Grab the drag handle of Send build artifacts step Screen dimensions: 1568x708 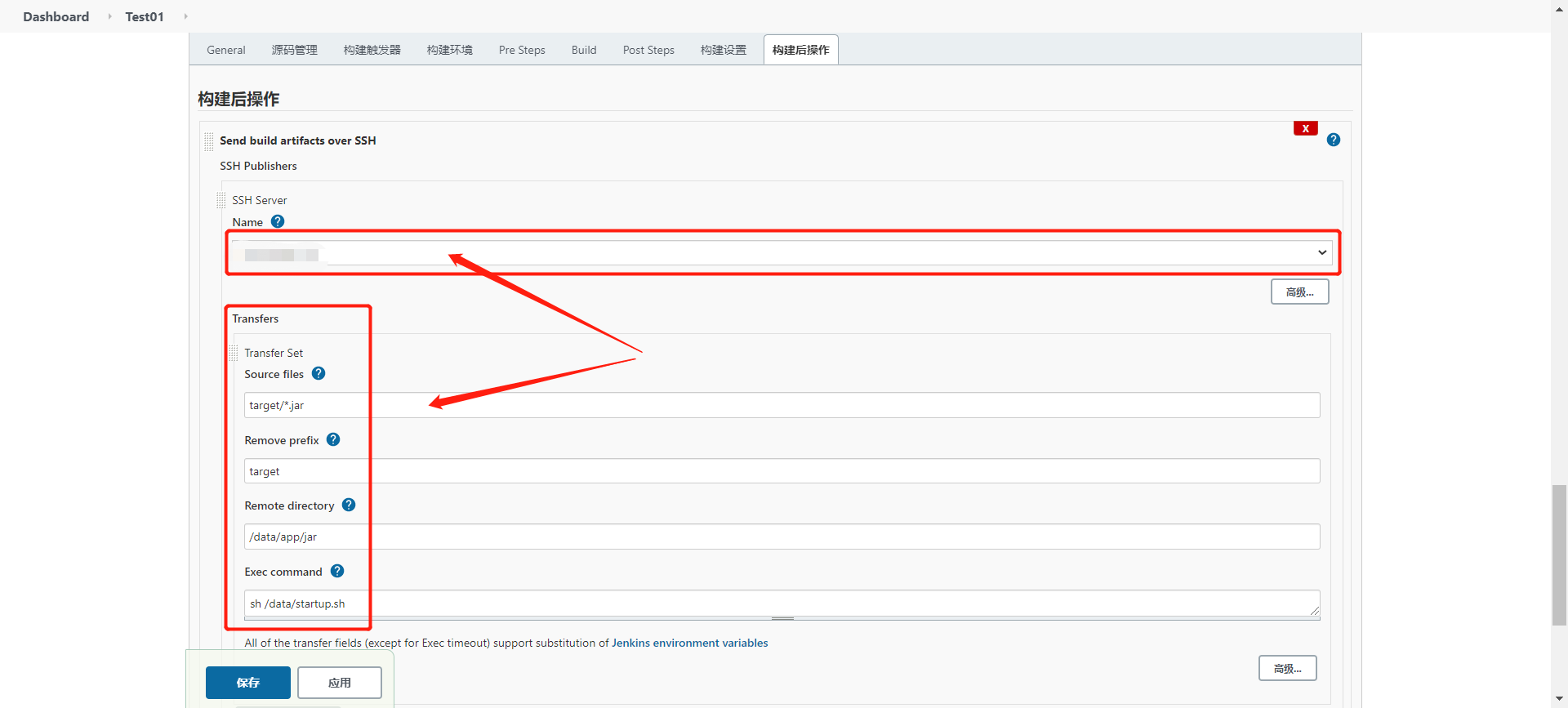coord(209,141)
